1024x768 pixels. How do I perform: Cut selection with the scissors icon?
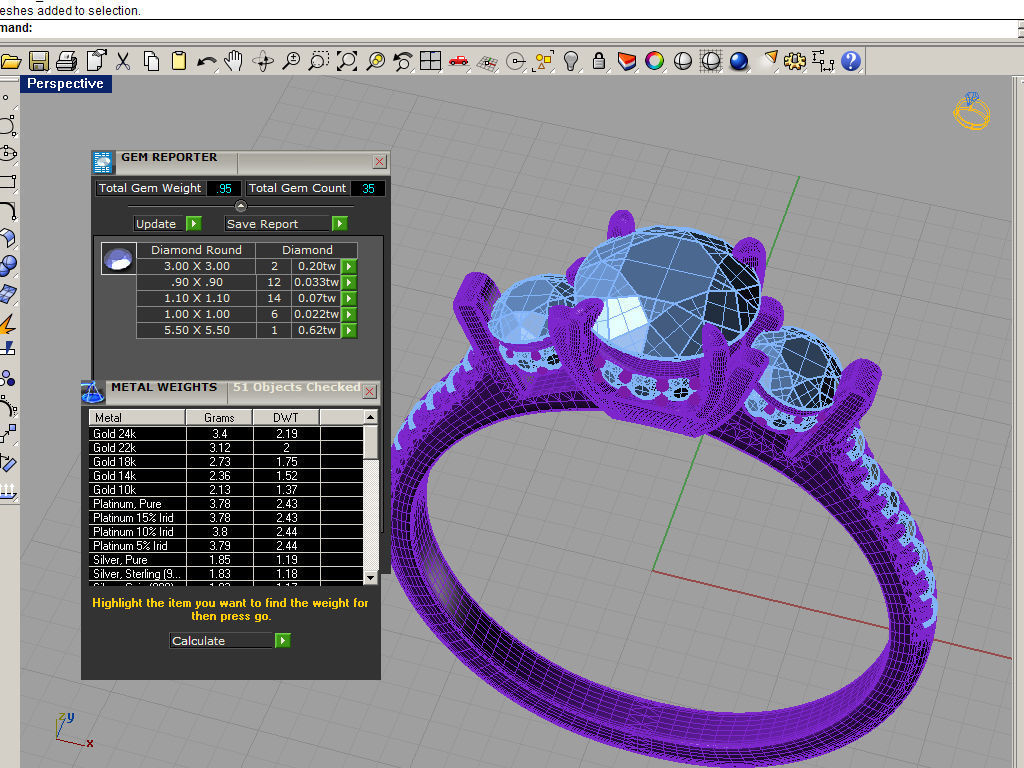(123, 61)
